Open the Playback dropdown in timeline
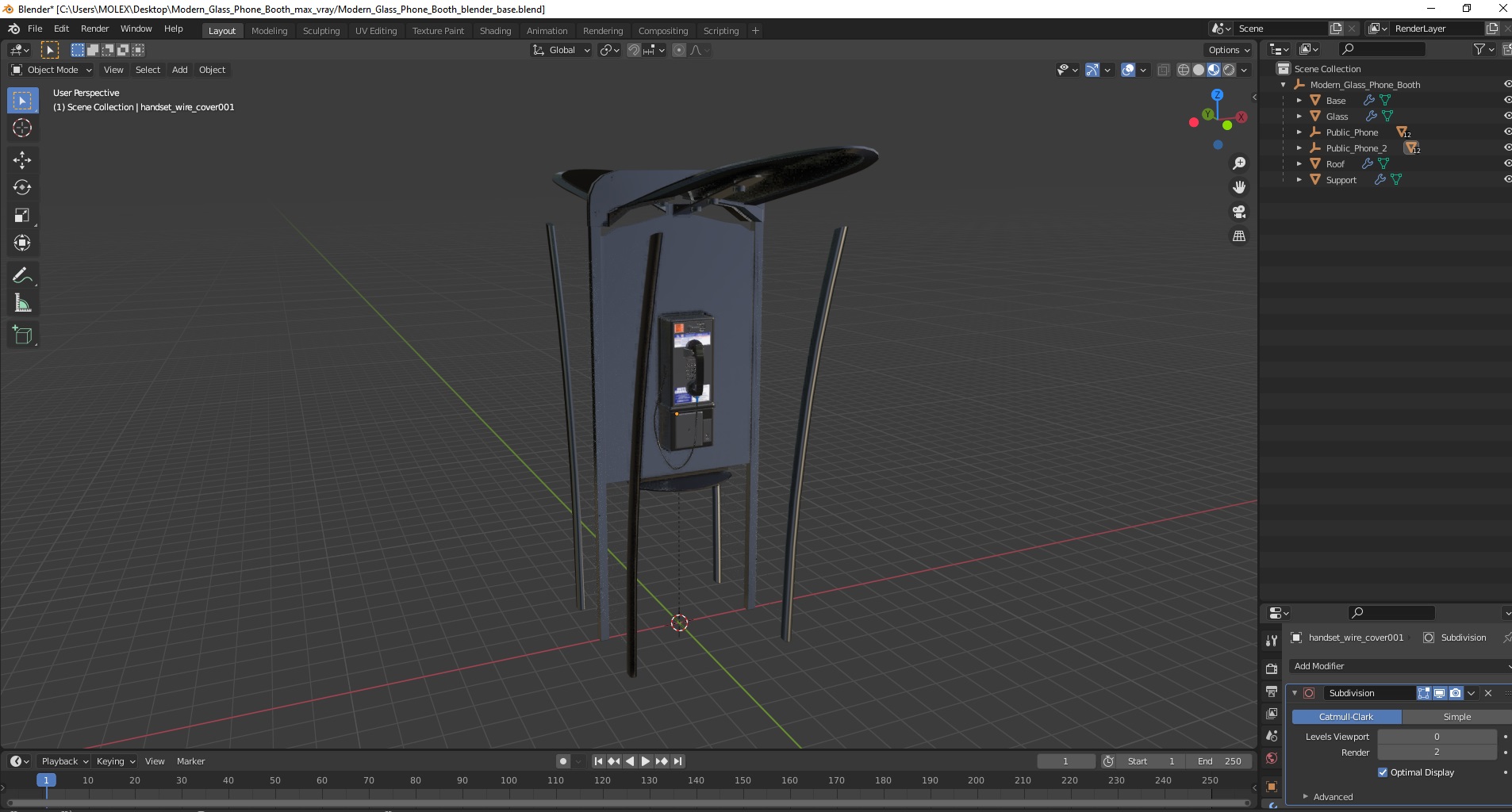 tap(64, 761)
